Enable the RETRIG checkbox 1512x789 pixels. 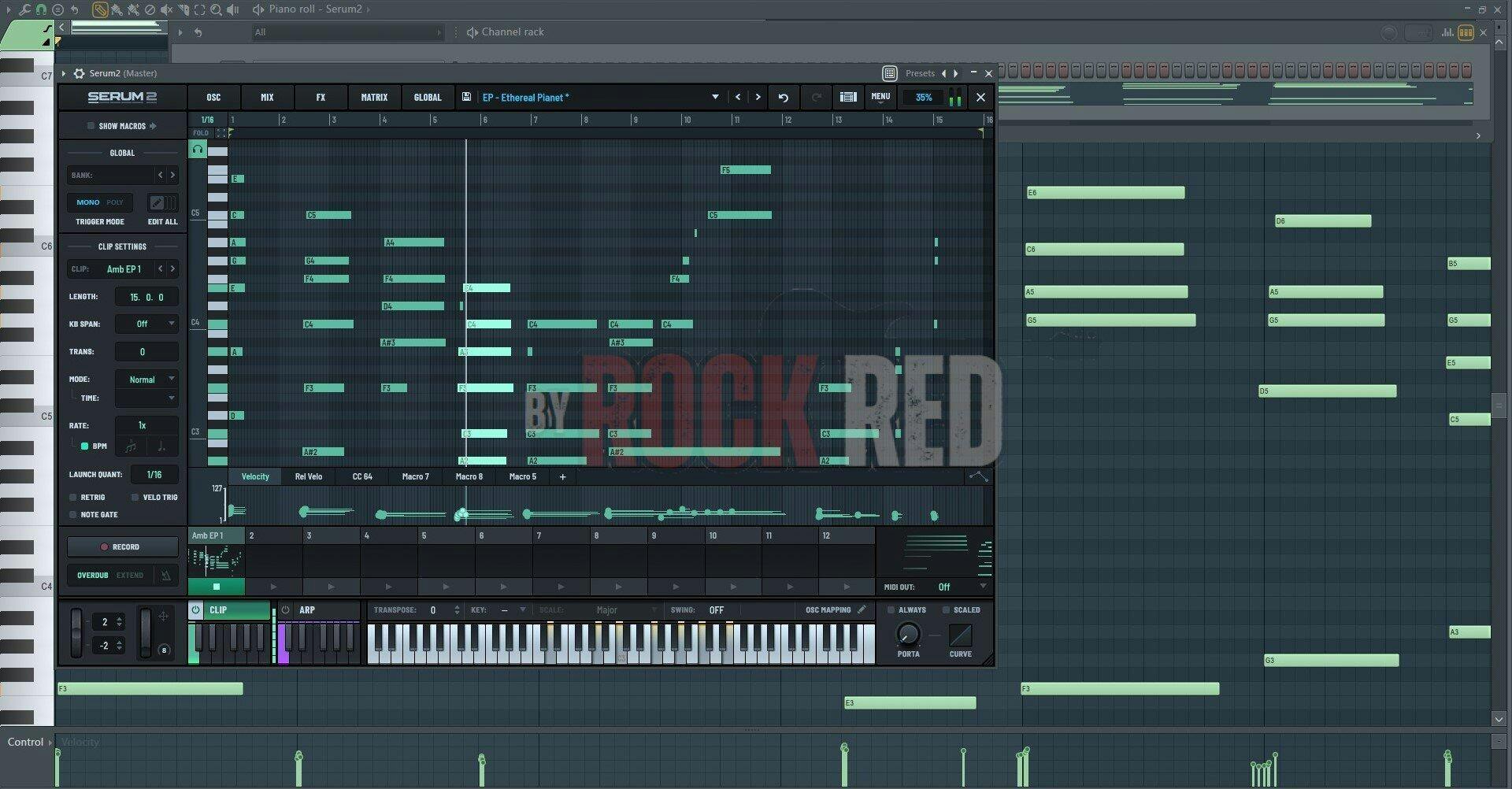pyautogui.click(x=72, y=498)
